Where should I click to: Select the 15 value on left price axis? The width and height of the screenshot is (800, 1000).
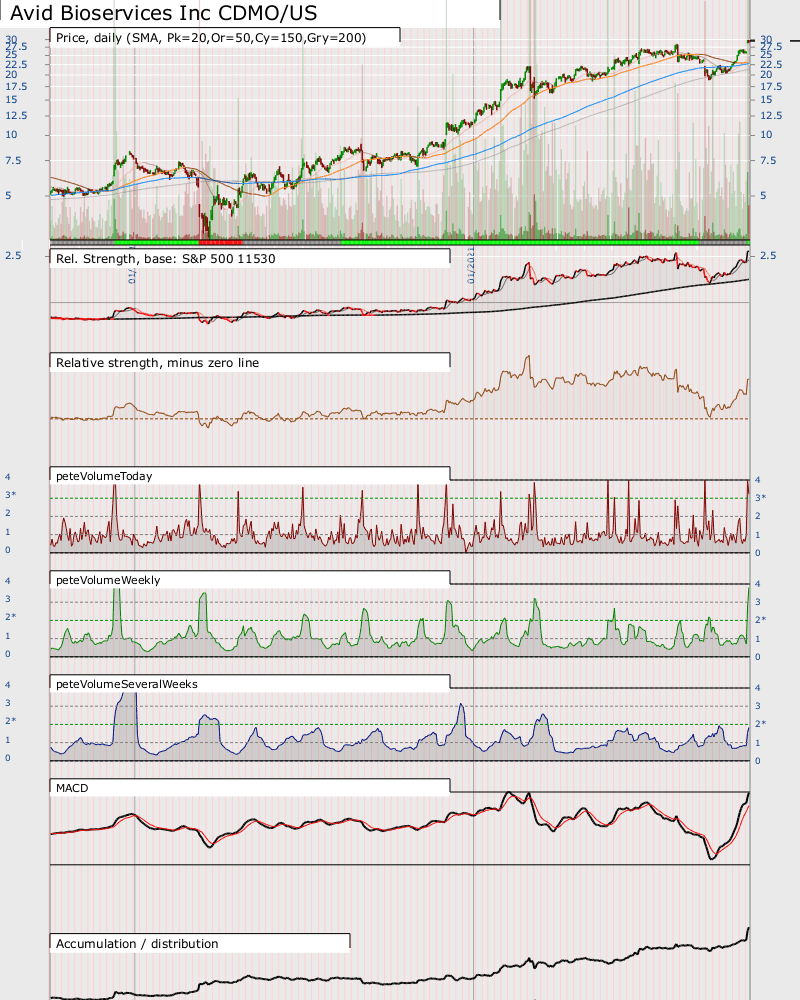[x=11, y=99]
